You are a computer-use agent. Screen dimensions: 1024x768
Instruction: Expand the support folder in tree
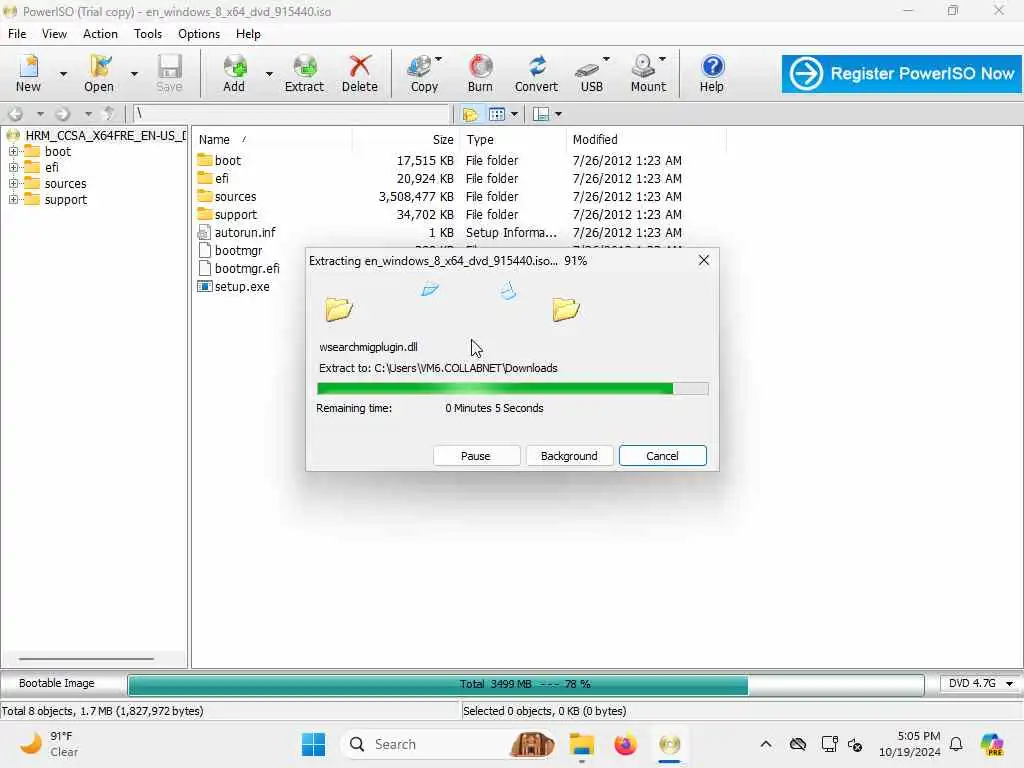pos(13,199)
